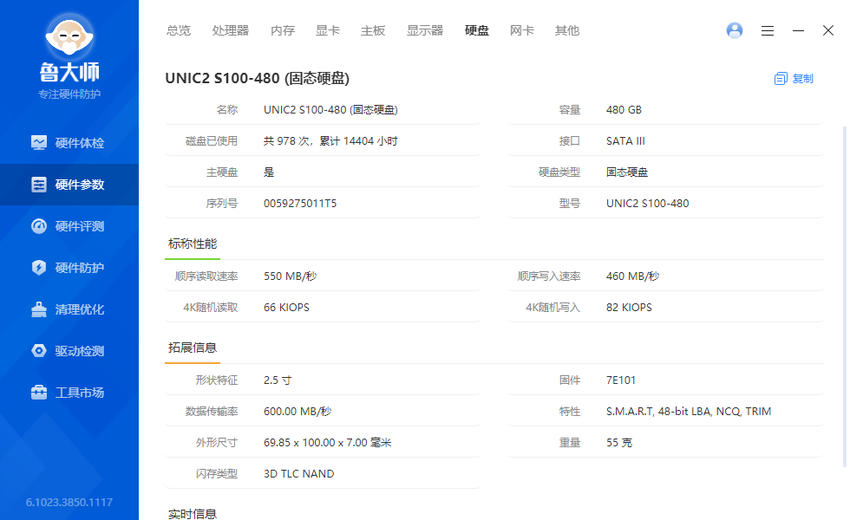
Task: Click the vertical scrollbar on the right
Action: pyautogui.click(x=845, y=296)
